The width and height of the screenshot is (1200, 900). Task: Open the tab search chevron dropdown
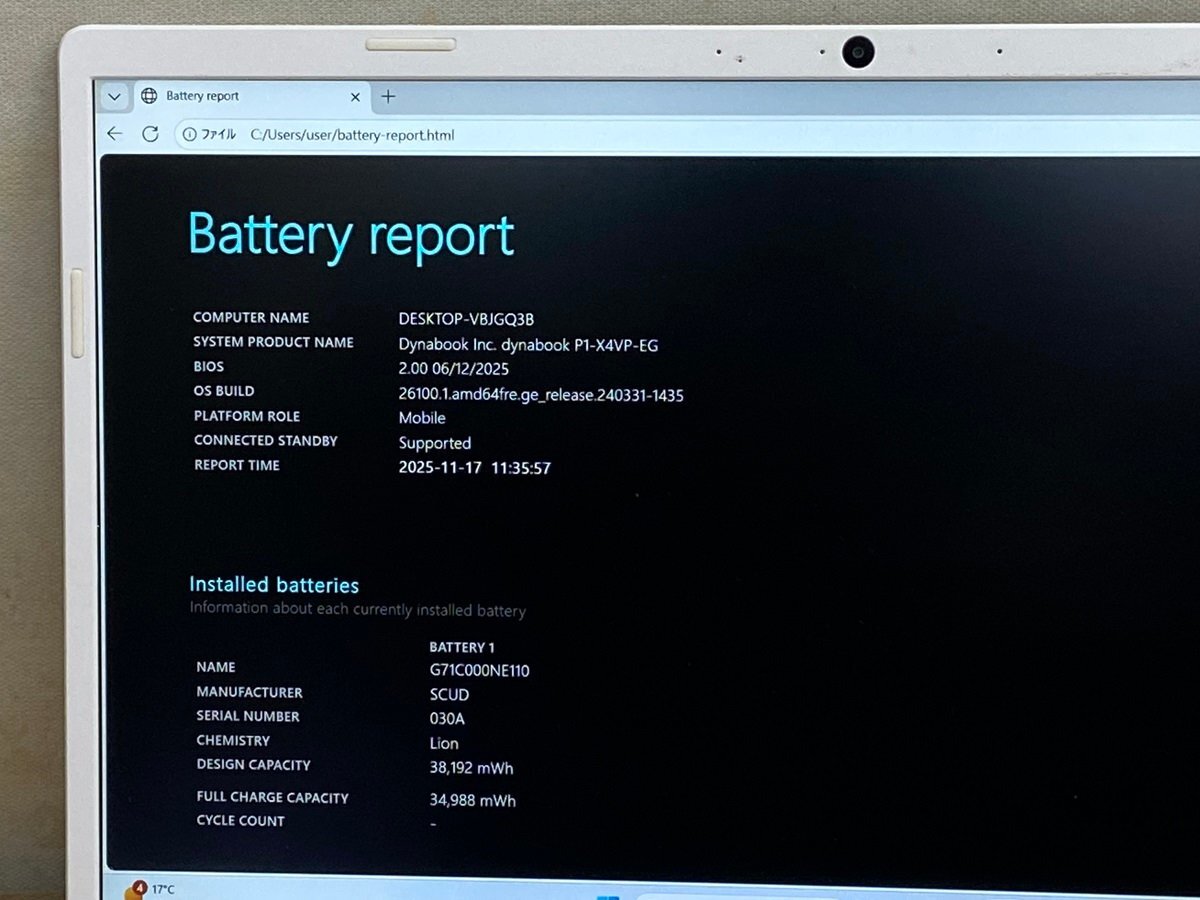(114, 96)
